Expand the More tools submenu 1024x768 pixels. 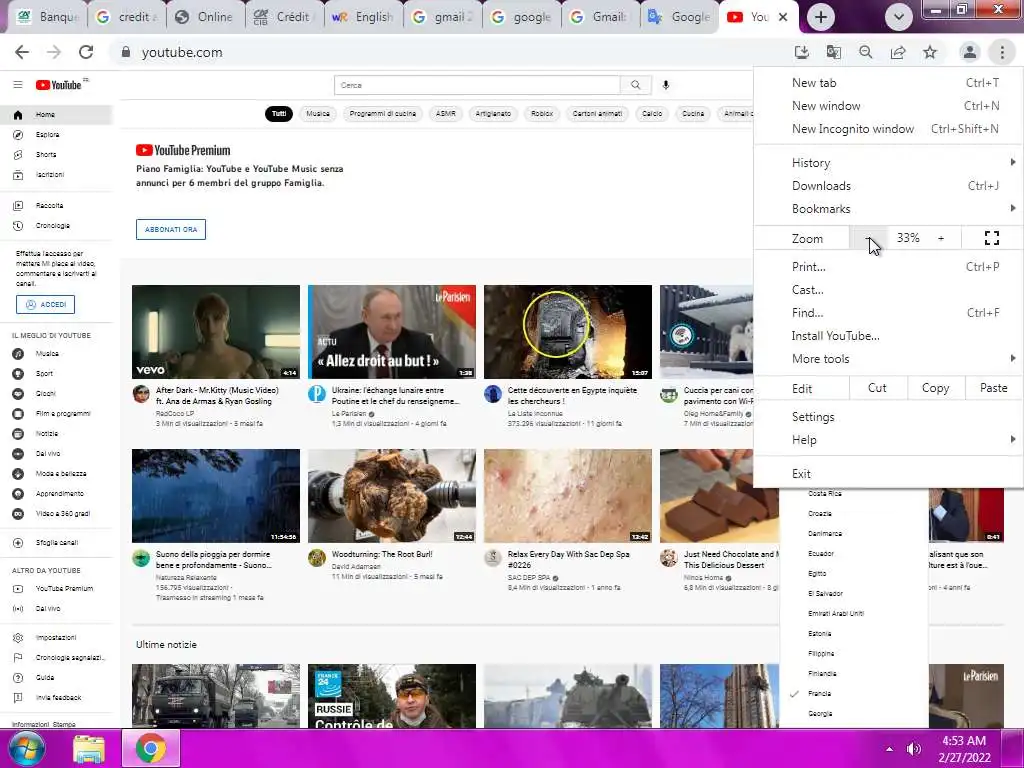coord(889,359)
